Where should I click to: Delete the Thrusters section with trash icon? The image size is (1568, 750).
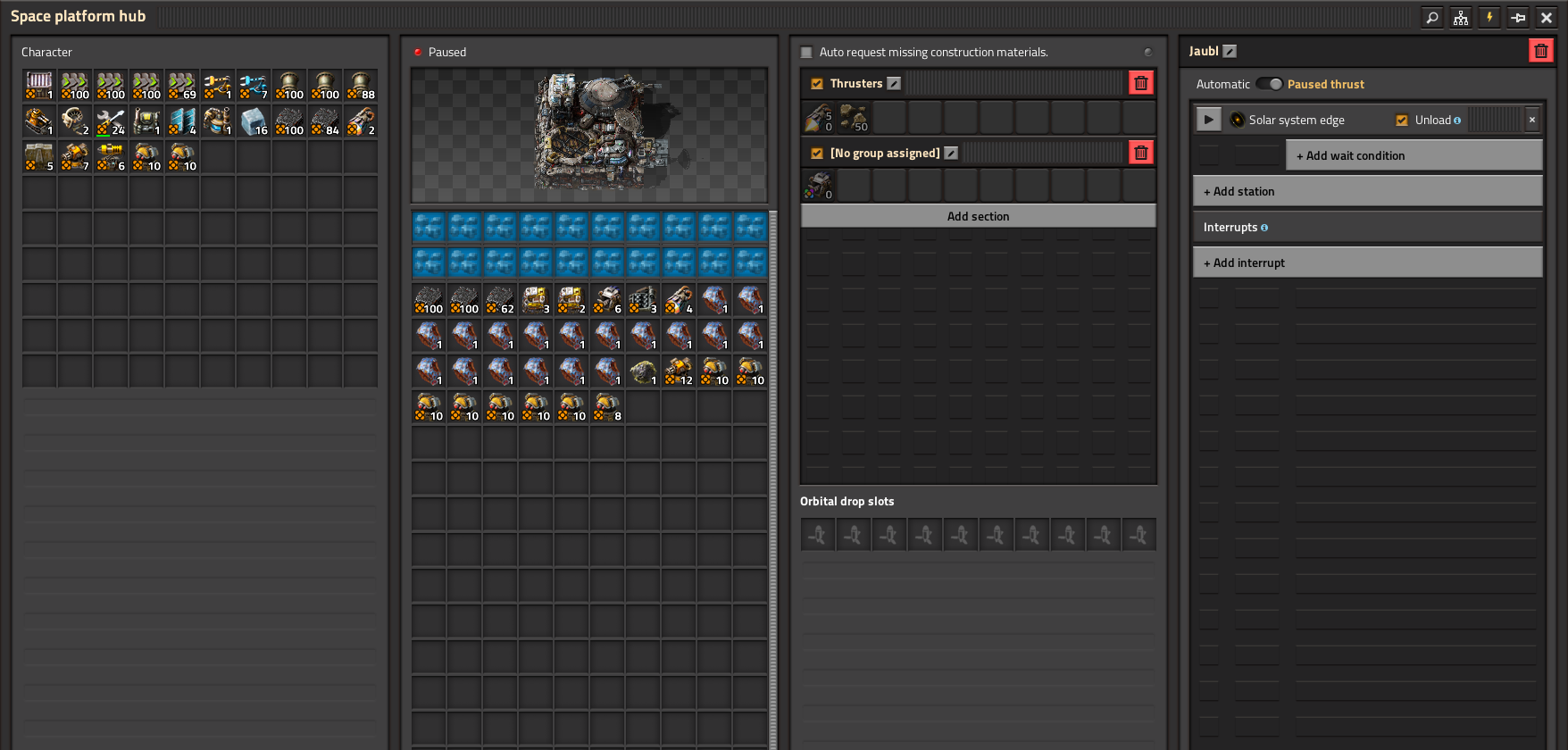(x=1141, y=83)
